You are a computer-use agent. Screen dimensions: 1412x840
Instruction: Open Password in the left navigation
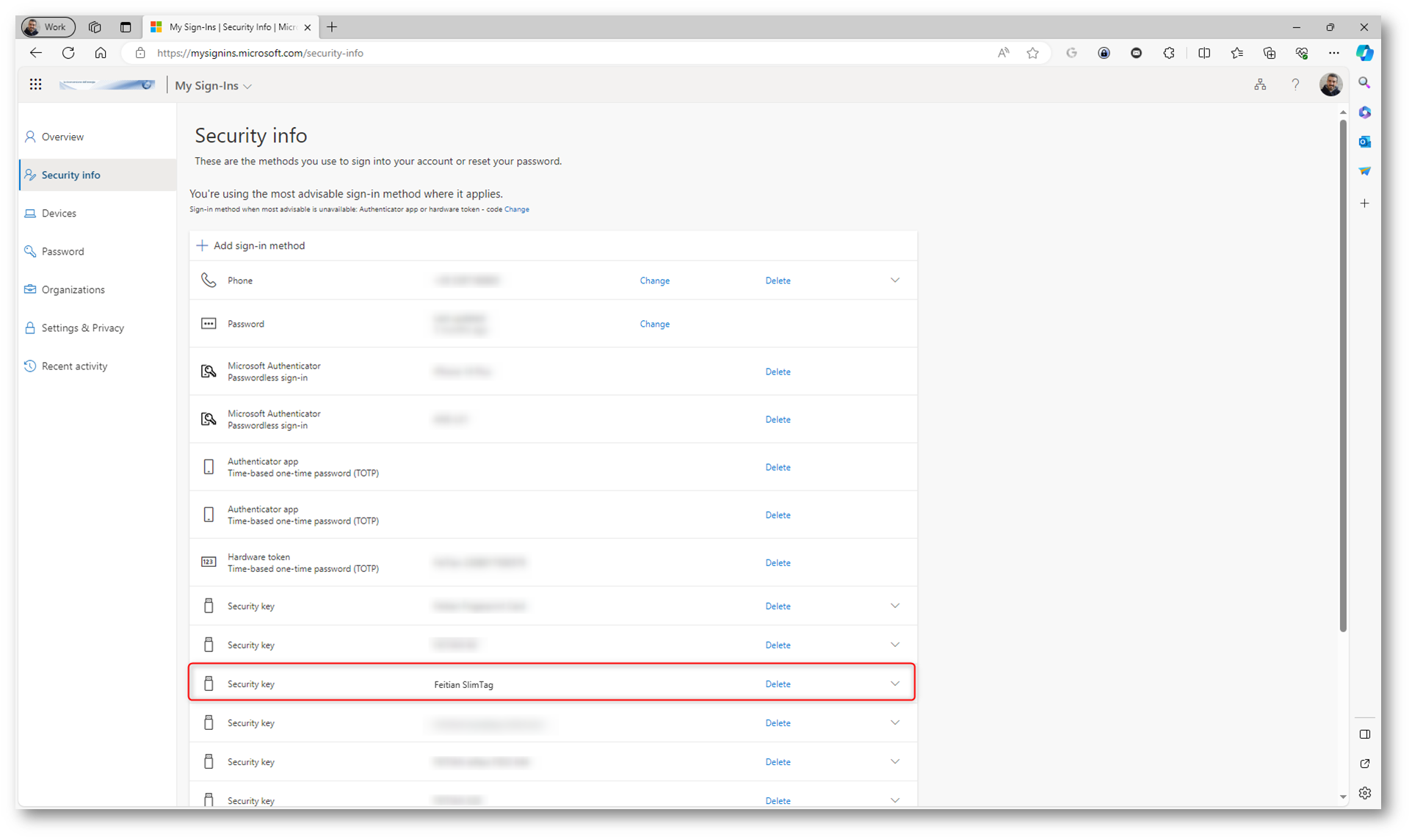[97, 251]
